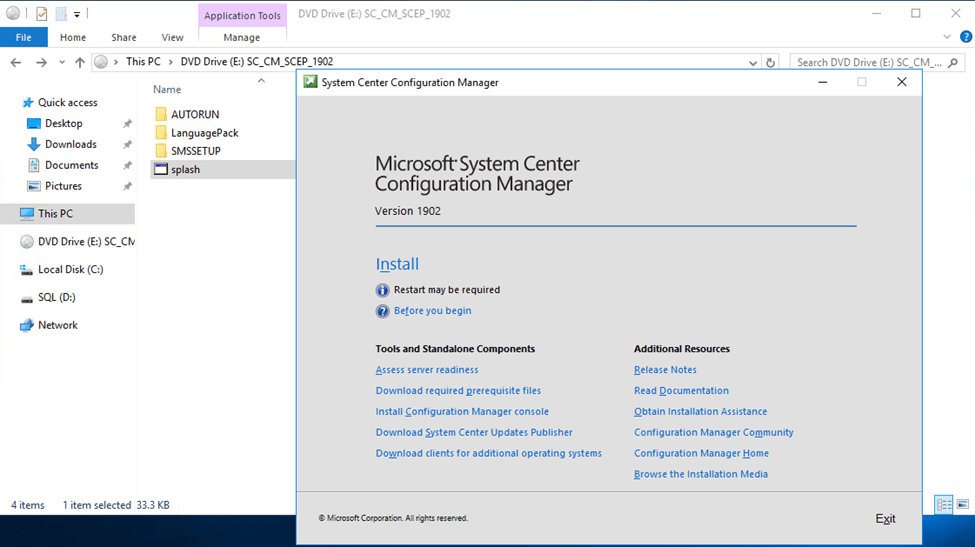
Task: Click the Exit button
Action: point(885,519)
